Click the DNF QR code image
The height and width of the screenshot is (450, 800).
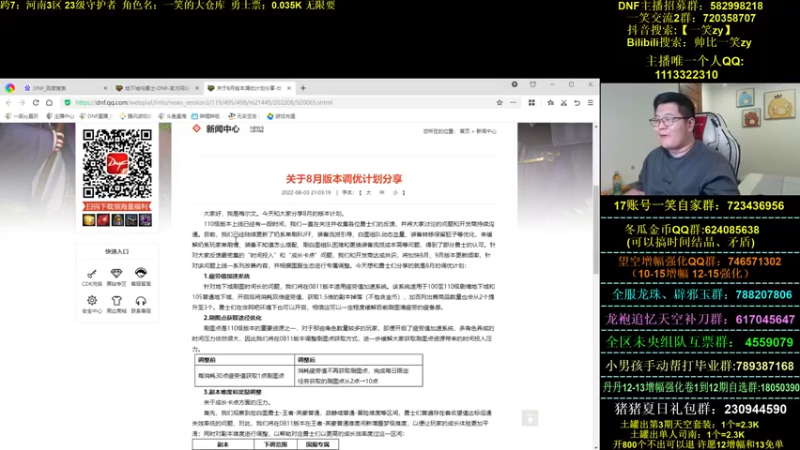coord(117,163)
